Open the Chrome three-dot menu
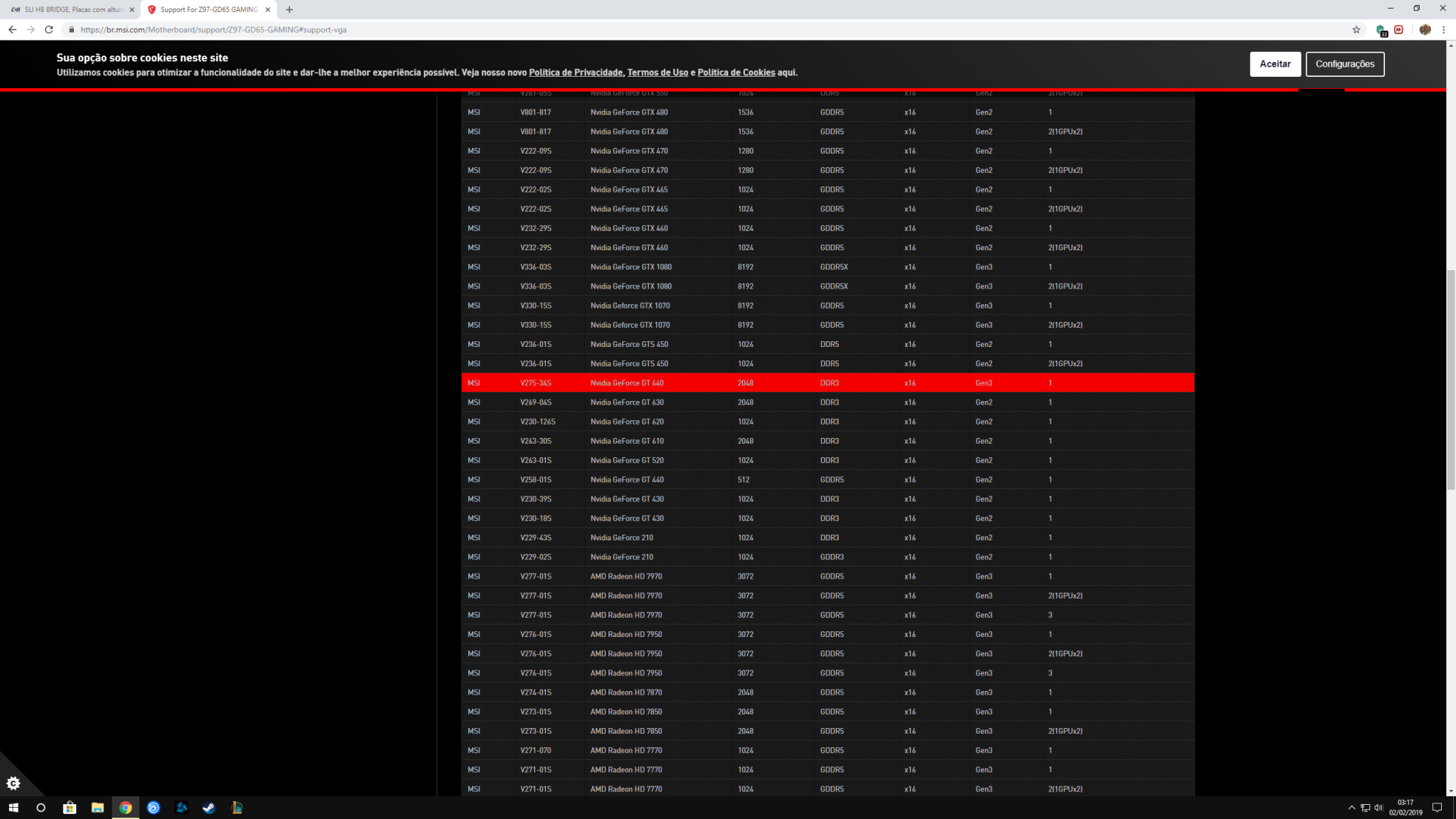 1444,29
